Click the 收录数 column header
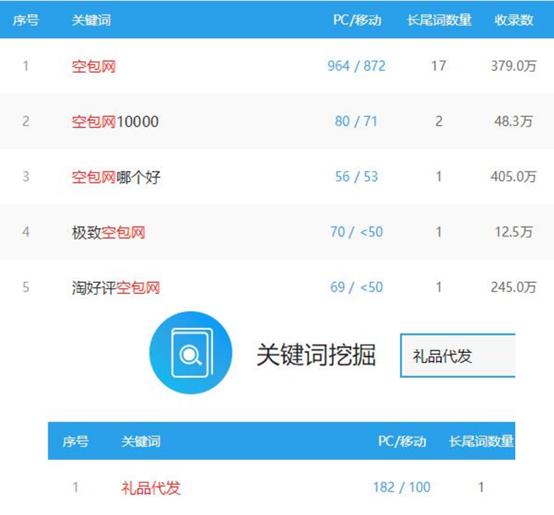This screenshot has height=515, width=554. pyautogui.click(x=514, y=20)
